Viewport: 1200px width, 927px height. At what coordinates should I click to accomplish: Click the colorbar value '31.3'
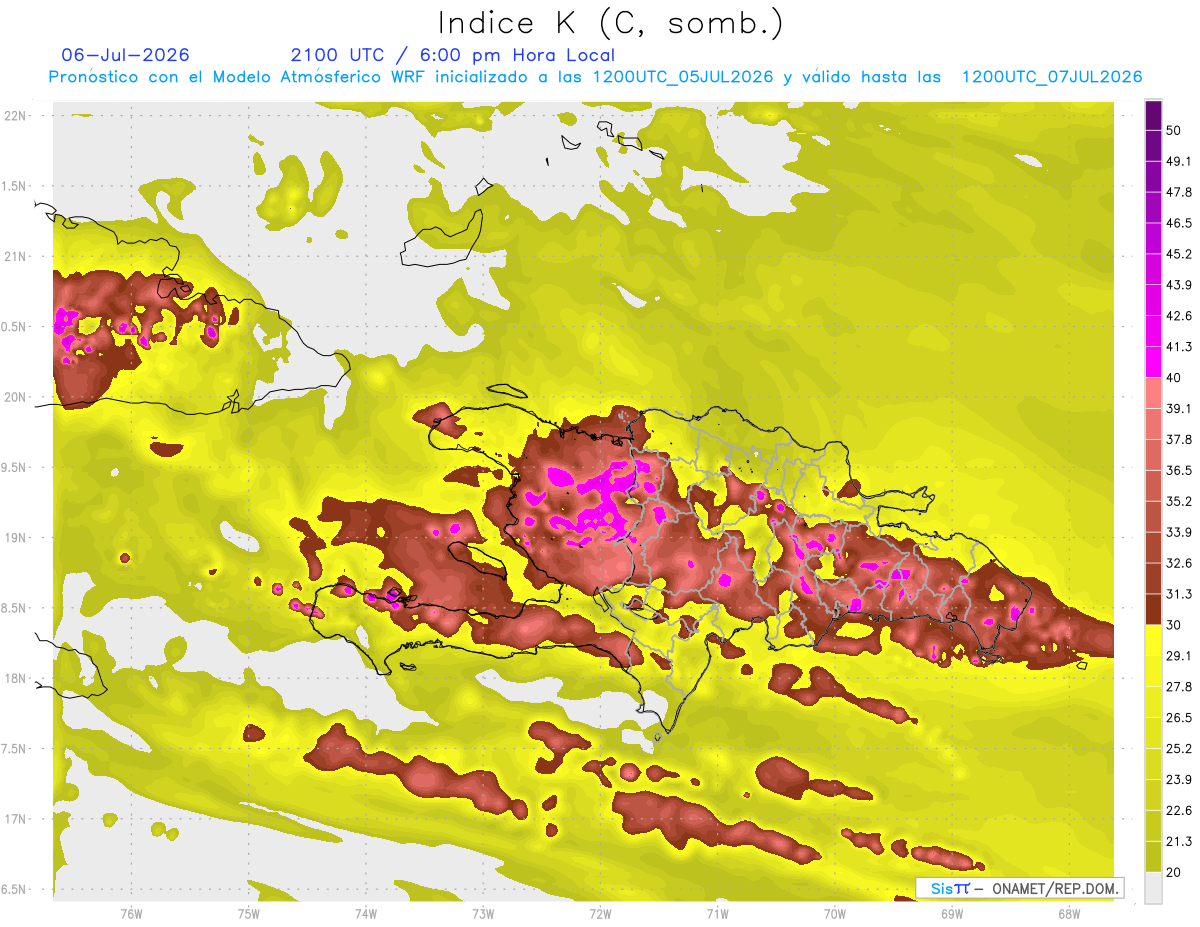[x=1179, y=594]
